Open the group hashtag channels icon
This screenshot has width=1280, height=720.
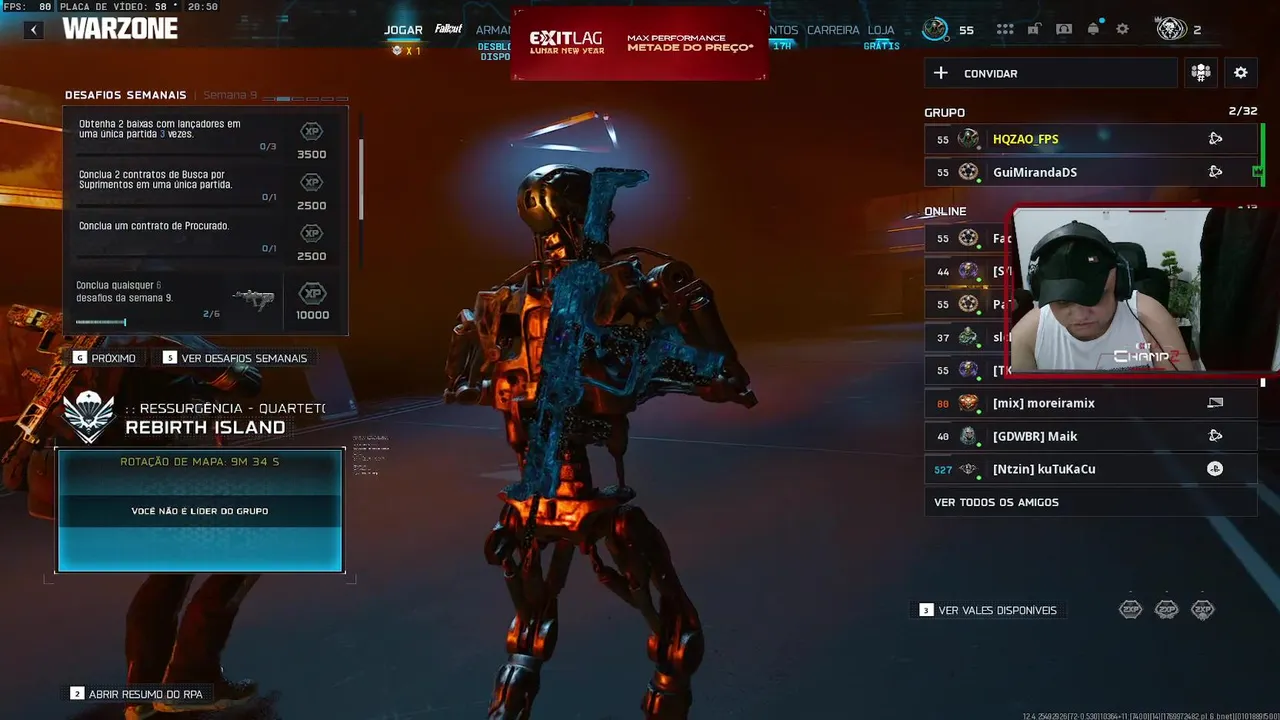click(1201, 73)
